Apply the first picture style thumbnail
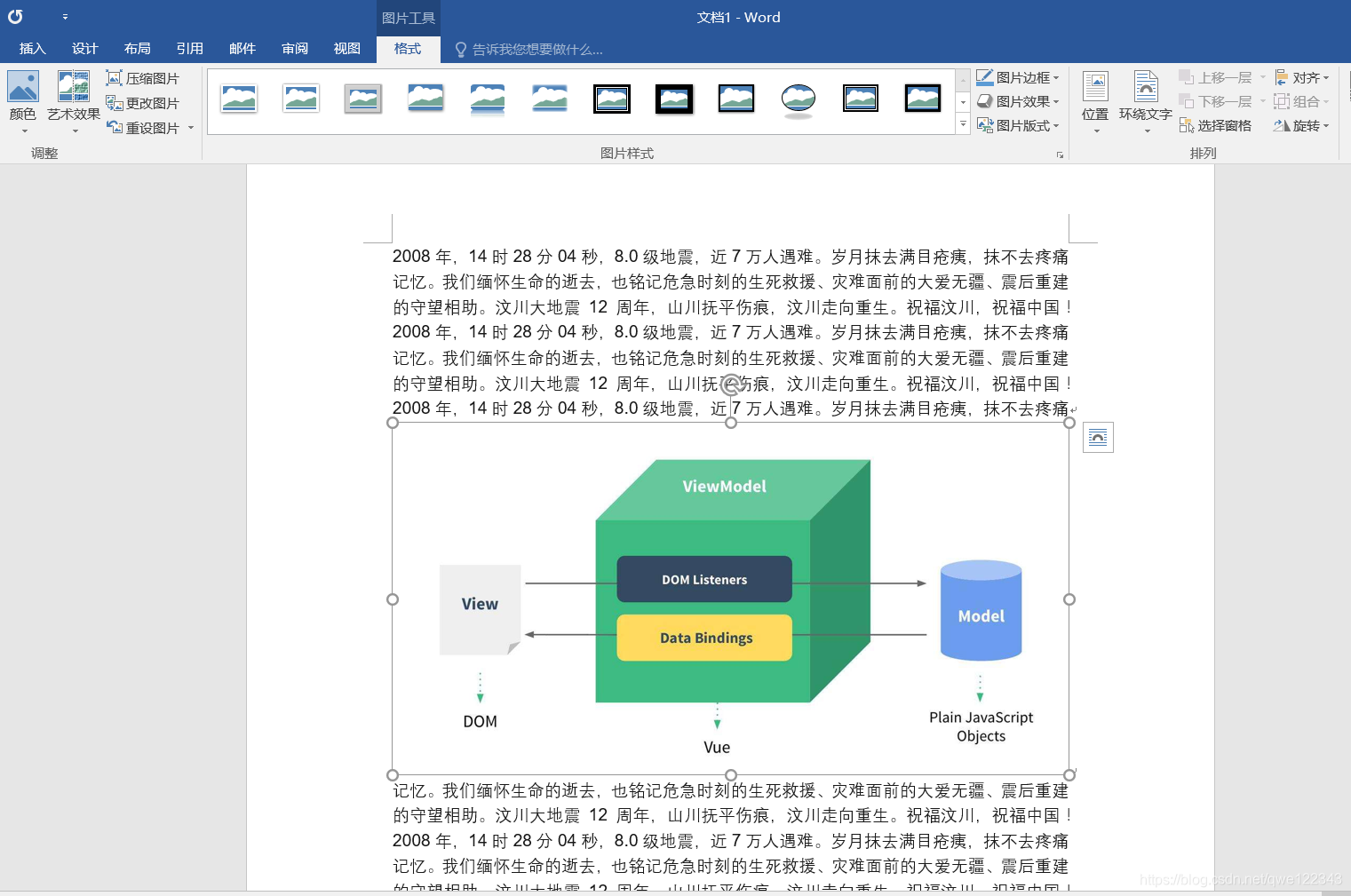The width and height of the screenshot is (1351, 896). pyautogui.click(x=239, y=99)
